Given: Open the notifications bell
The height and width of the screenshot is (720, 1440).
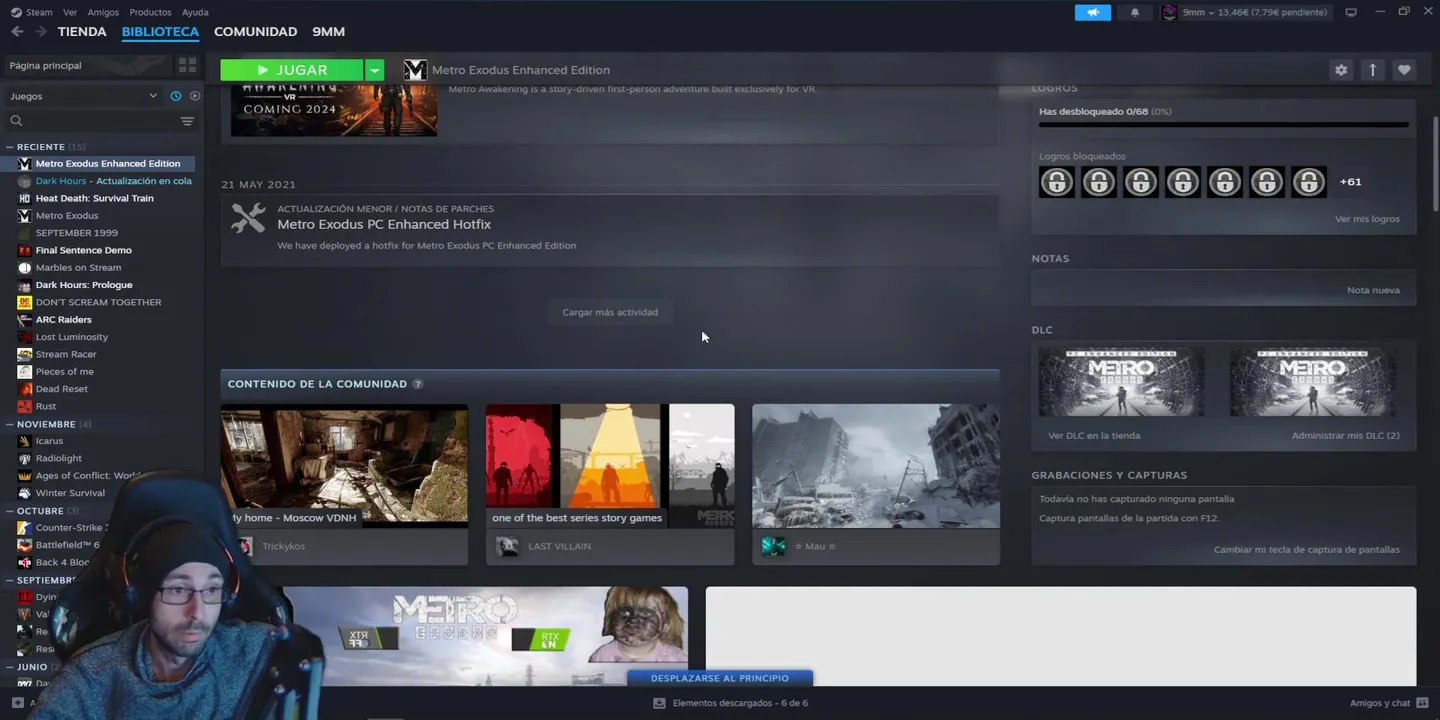Looking at the screenshot, I should tap(1134, 12).
